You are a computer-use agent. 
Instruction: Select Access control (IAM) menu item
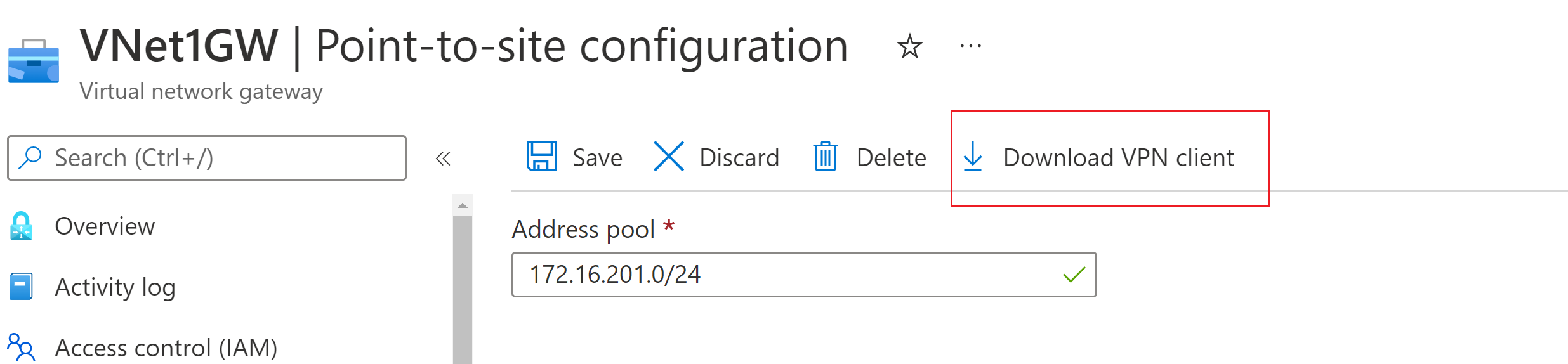click(166, 348)
